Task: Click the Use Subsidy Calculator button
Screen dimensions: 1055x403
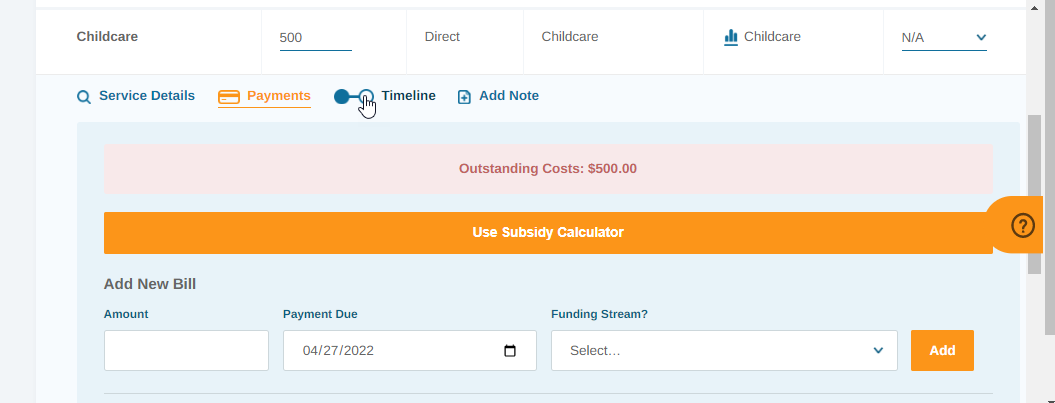Action: [x=548, y=233]
